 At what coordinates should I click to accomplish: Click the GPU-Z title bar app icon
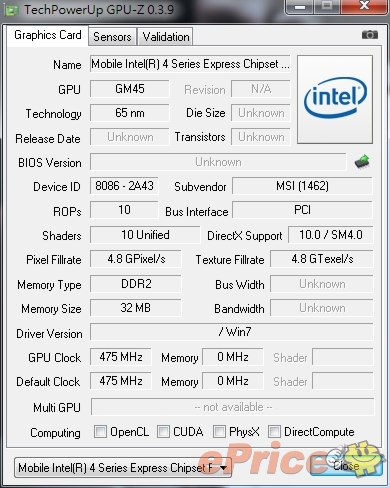[x=11, y=10]
